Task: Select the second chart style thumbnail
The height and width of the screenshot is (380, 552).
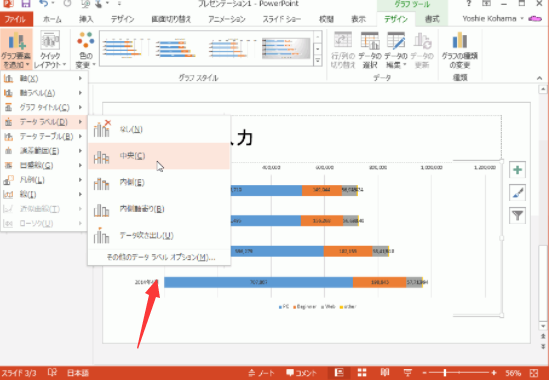Action: (x=176, y=48)
